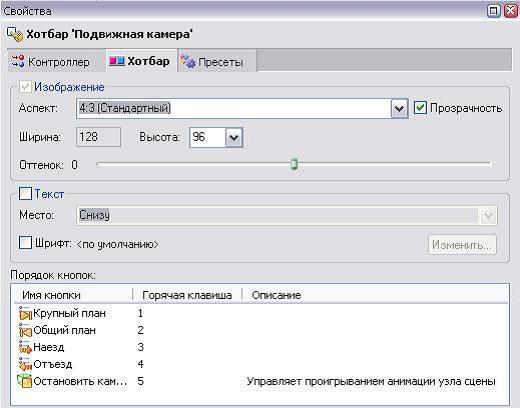Switch to the Контроллер tab

51,62
